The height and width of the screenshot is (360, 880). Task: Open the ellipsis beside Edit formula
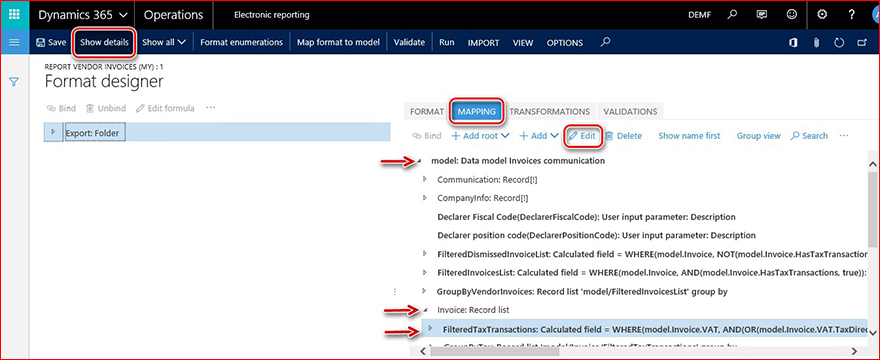pos(210,107)
